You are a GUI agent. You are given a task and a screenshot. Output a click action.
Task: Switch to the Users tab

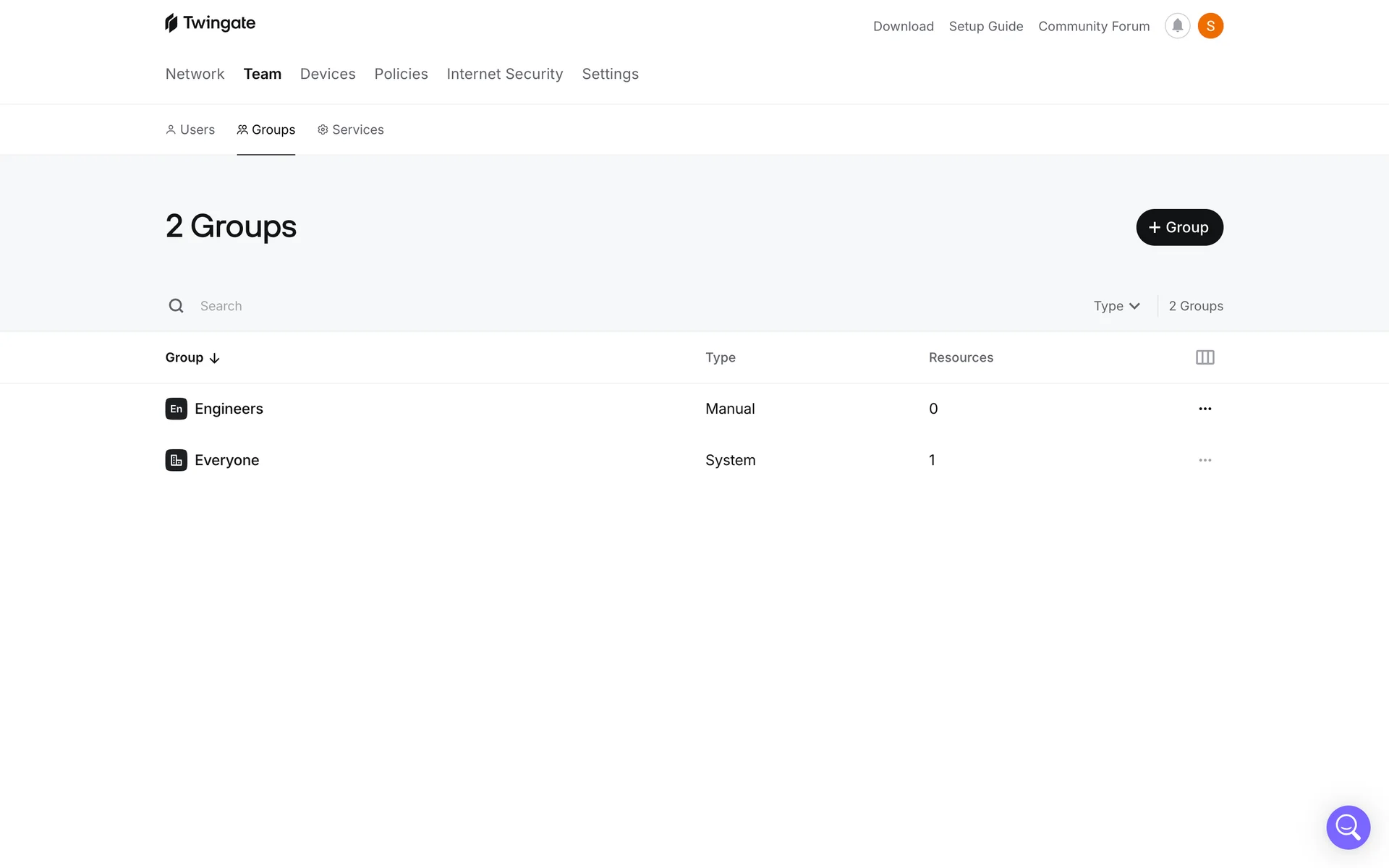pos(190,129)
